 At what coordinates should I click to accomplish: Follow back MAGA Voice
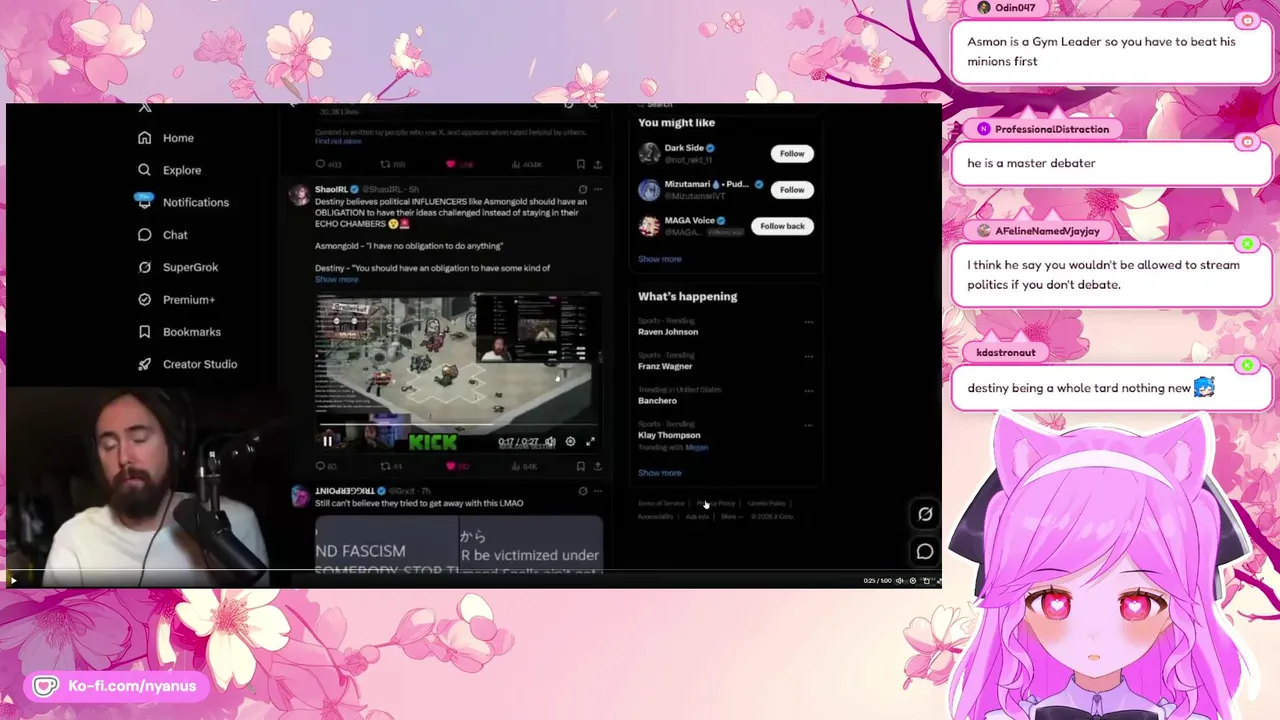tap(782, 226)
